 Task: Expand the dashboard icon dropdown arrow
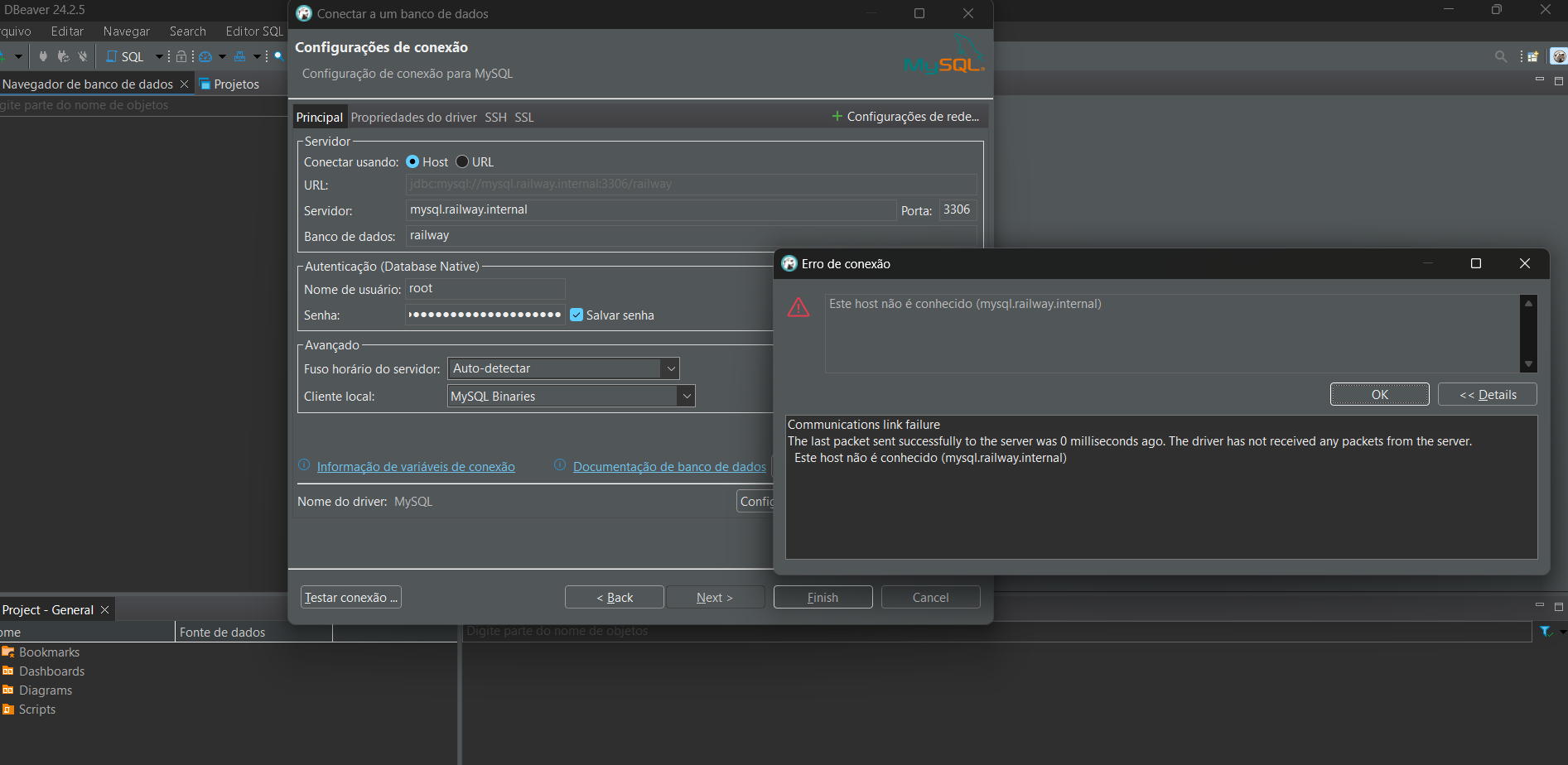coord(222,56)
